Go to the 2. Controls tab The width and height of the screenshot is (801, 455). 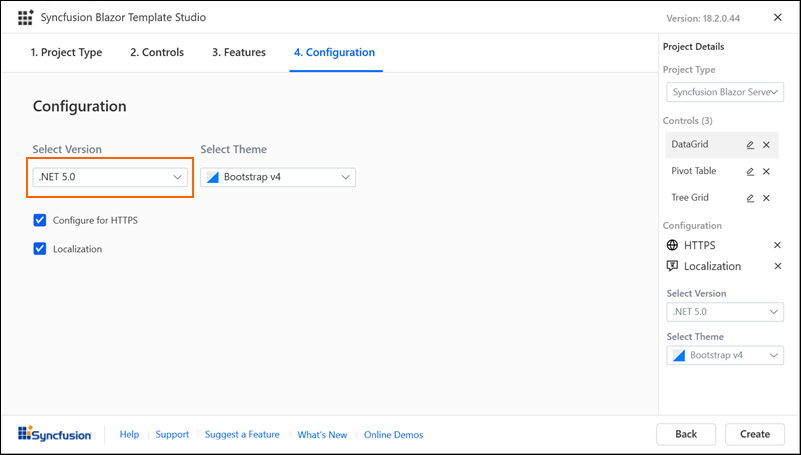157,52
